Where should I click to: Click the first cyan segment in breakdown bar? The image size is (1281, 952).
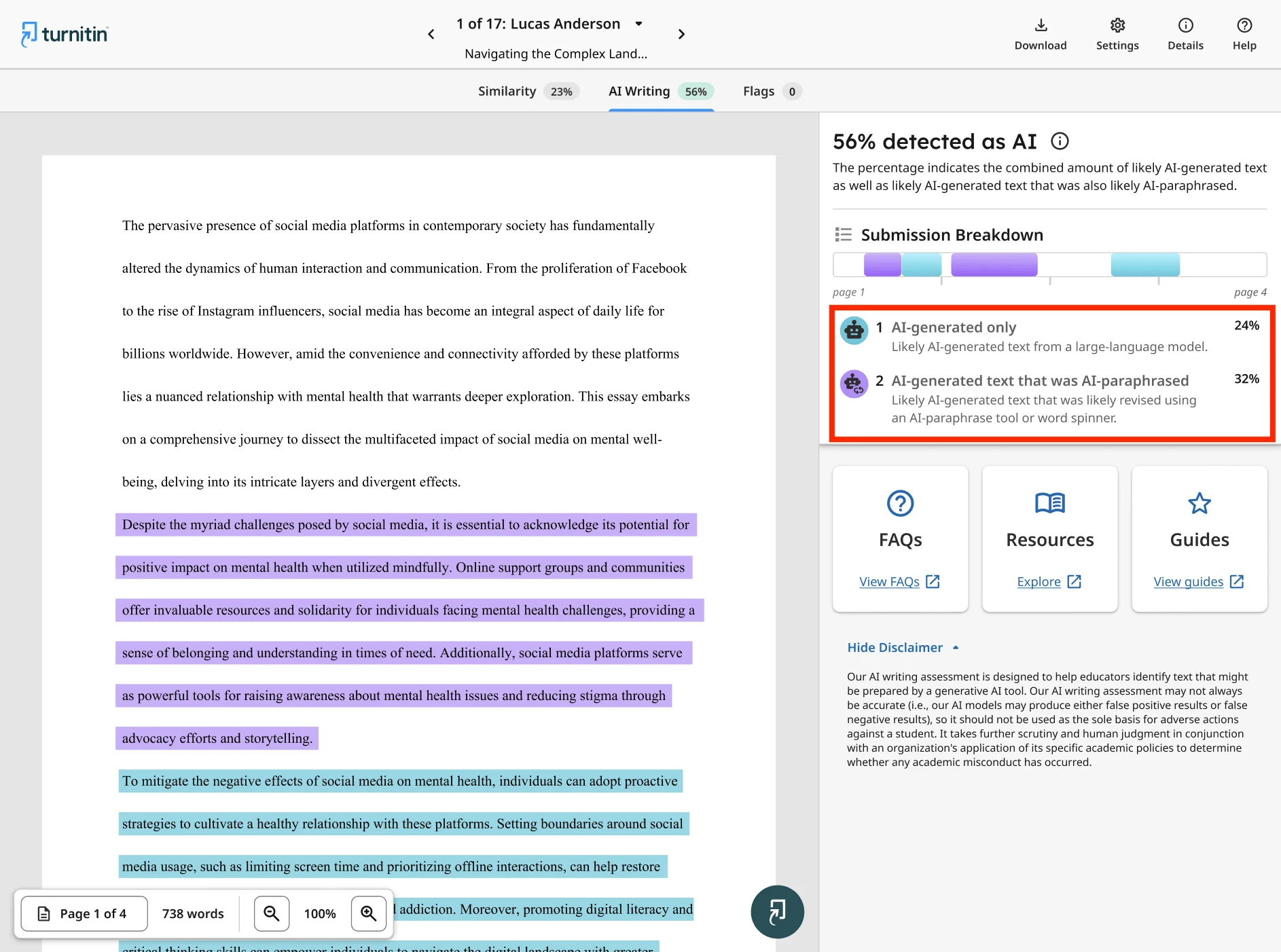click(922, 265)
